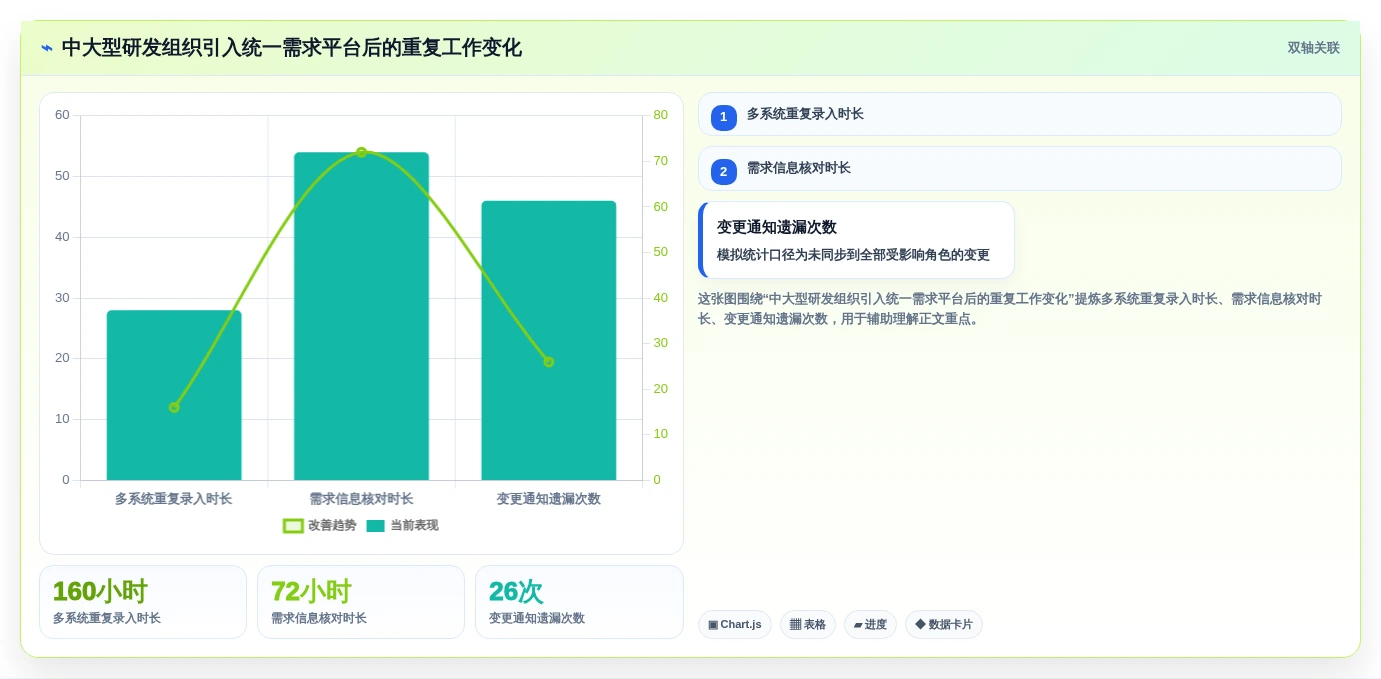Click the text 模拟统计口径为未同步到全部受影响角色的变更
This screenshot has height=679, width=1381.
pos(853,255)
